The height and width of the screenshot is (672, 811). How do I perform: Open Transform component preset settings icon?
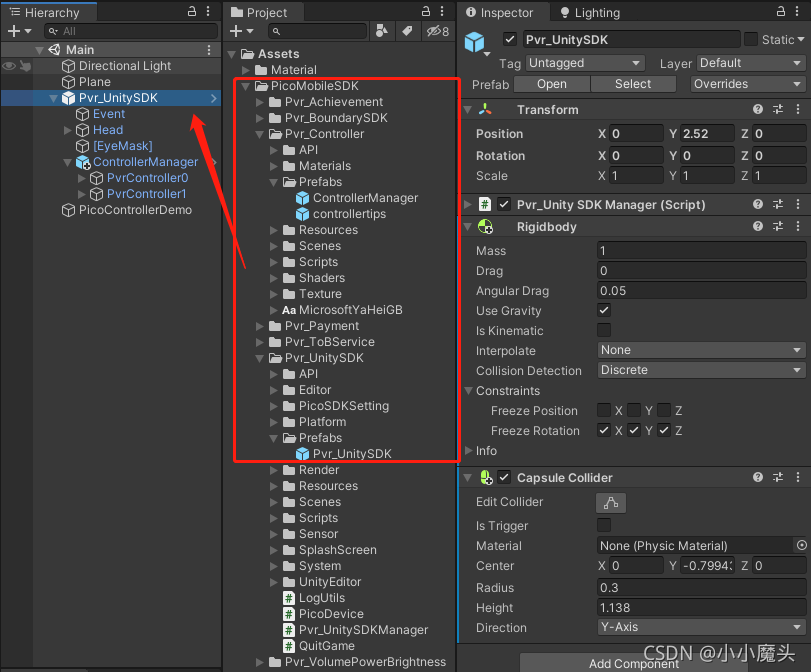click(x=778, y=109)
